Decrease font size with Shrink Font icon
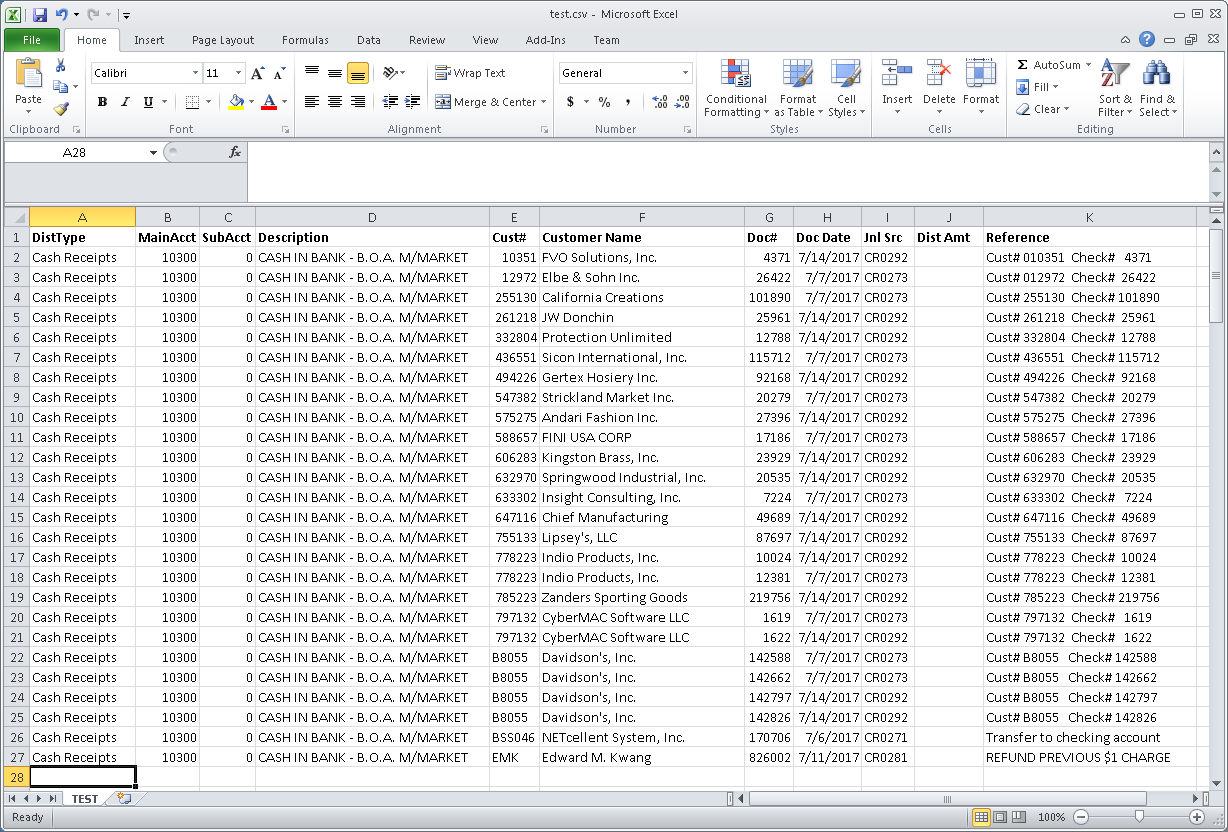 pyautogui.click(x=280, y=73)
